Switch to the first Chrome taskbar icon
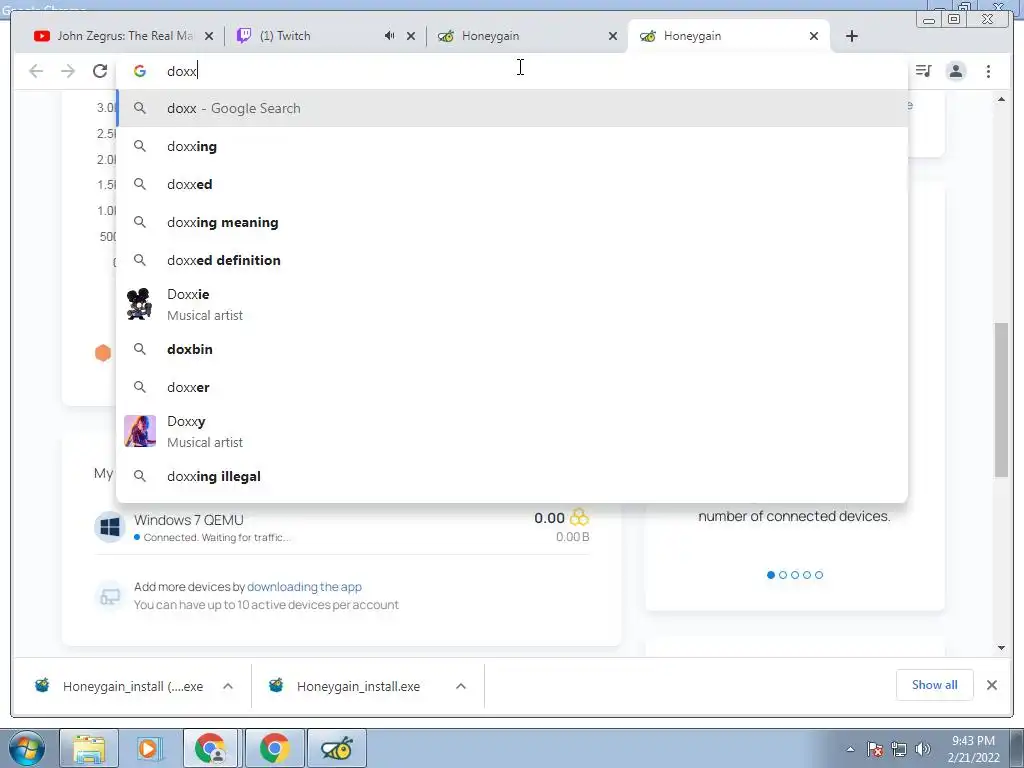Image resolution: width=1024 pixels, height=768 pixels. (x=210, y=748)
